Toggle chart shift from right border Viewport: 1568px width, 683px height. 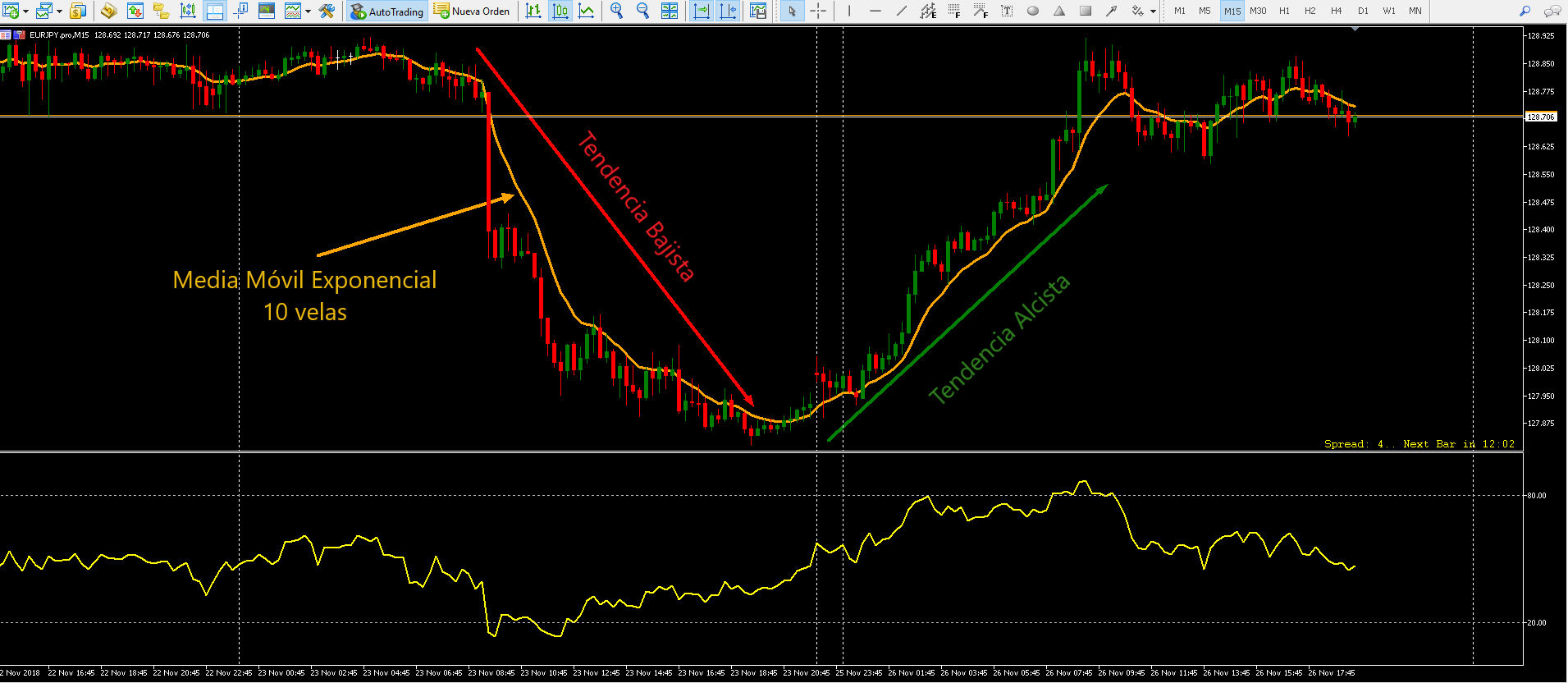(x=728, y=11)
